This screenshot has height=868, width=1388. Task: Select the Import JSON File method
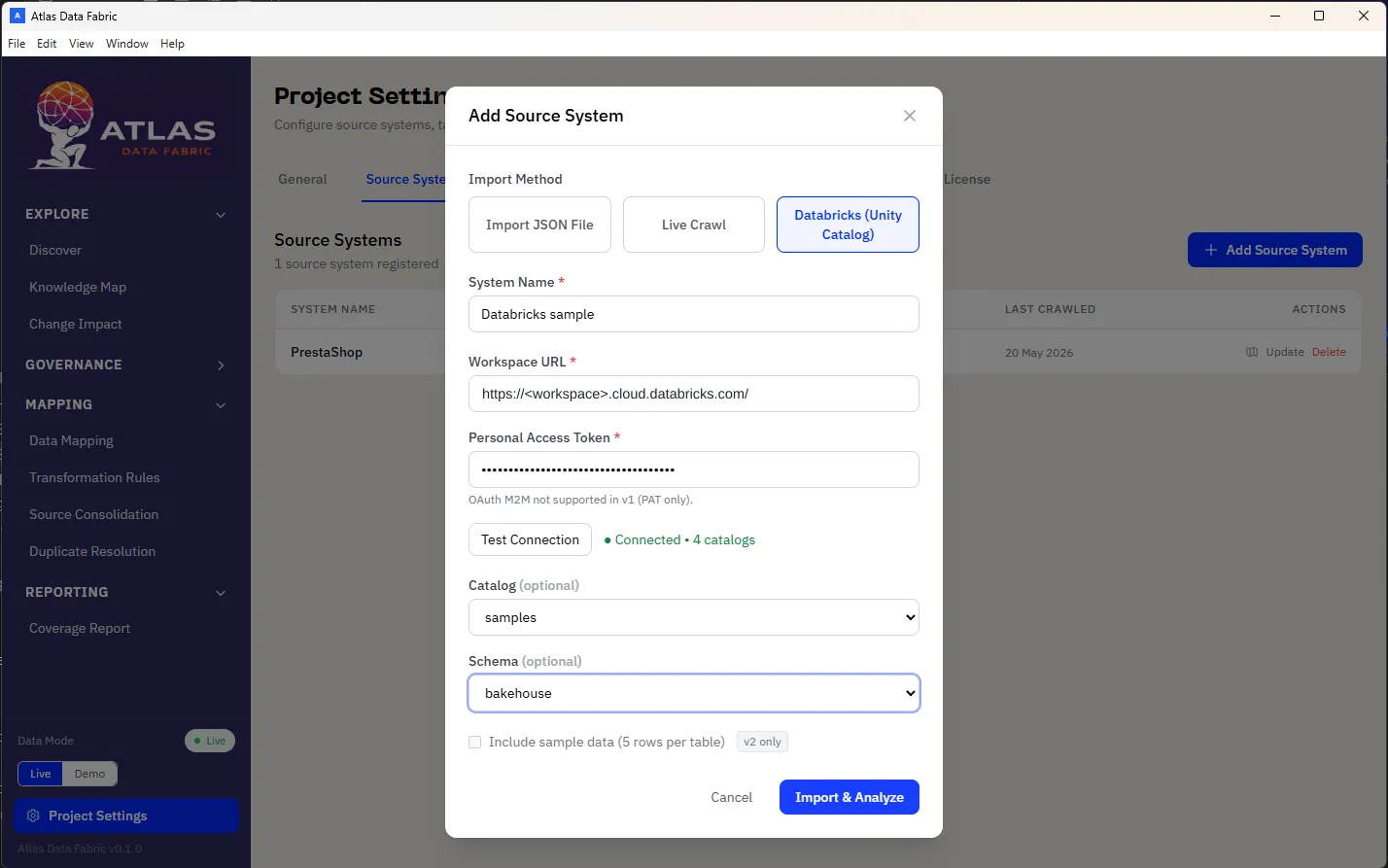[539, 225]
